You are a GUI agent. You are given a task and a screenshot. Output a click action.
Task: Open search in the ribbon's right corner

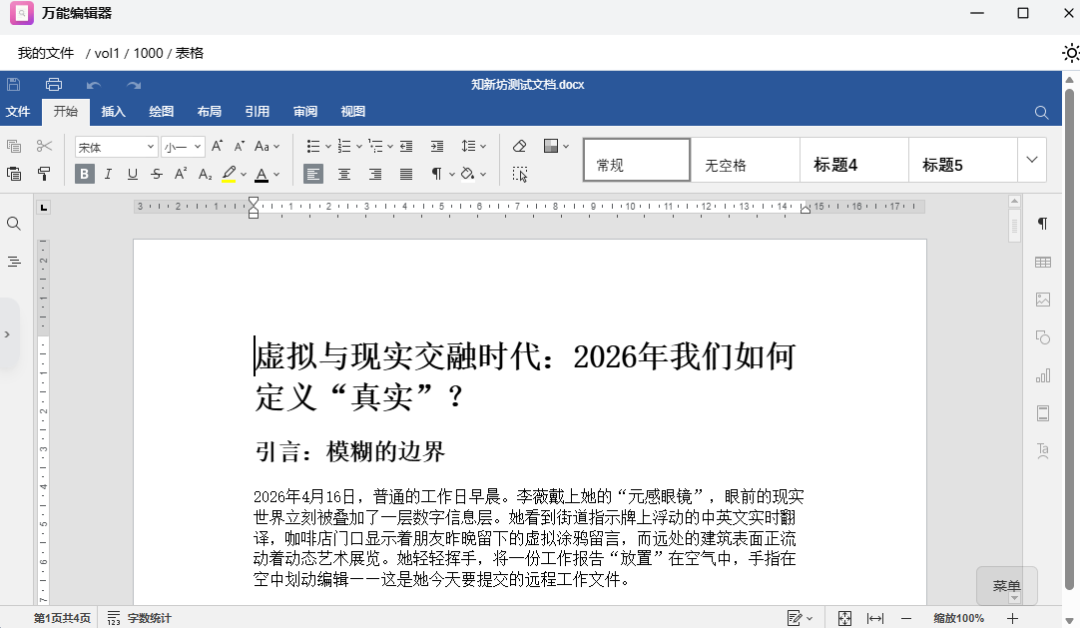(x=1041, y=112)
